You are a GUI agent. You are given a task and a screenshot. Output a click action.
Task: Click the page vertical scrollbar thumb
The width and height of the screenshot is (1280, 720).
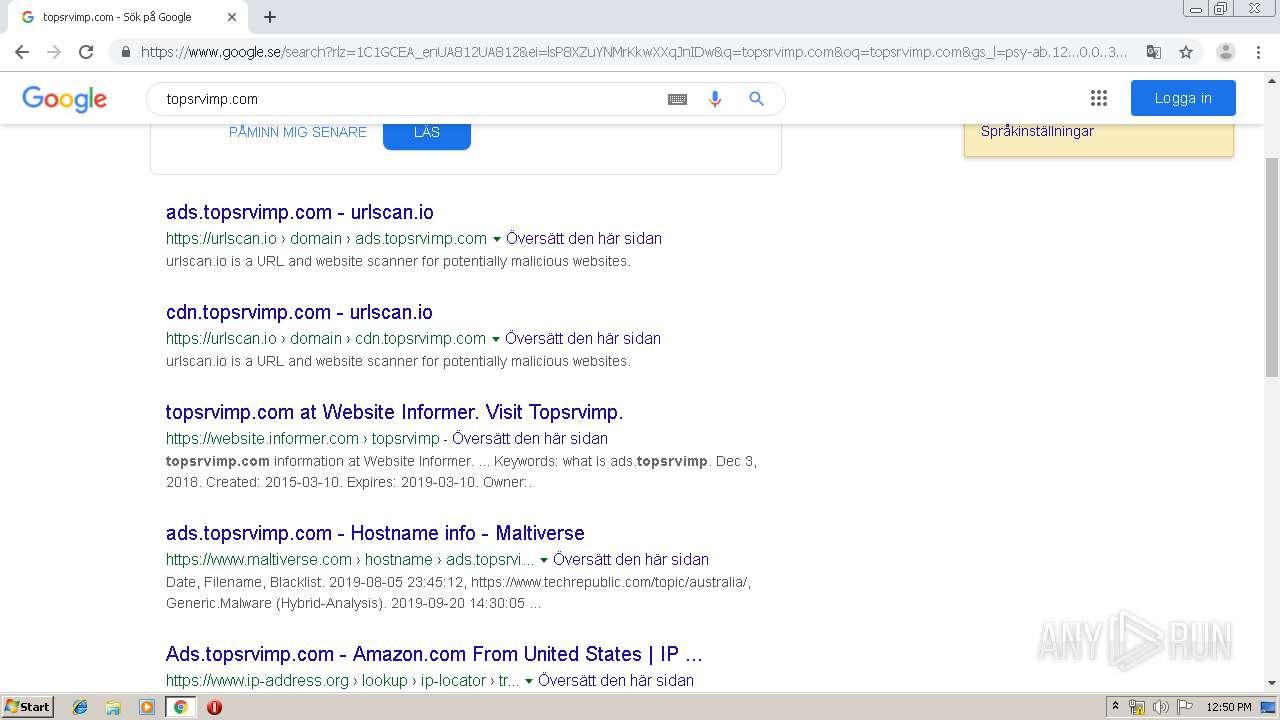[1272, 266]
